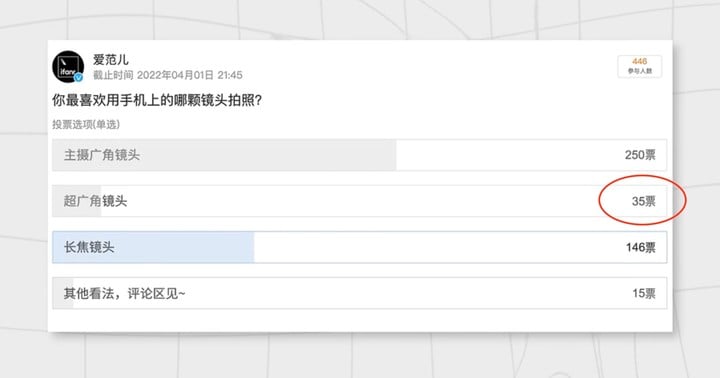Open the poll question about 哪颗镜头拍照

pos(157,100)
